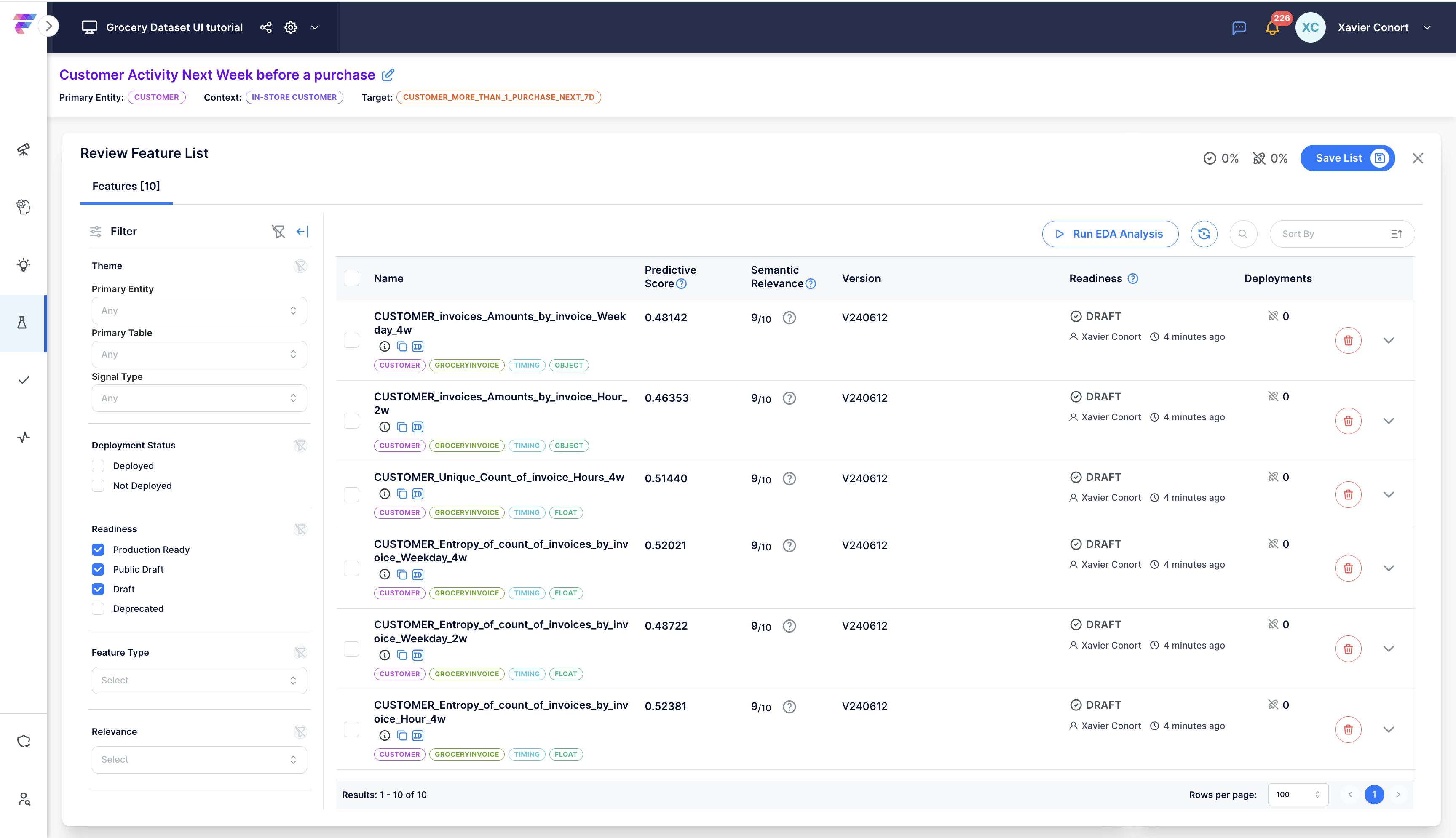Open Signal Type dropdown
The width and height of the screenshot is (1456, 838).
199,398
